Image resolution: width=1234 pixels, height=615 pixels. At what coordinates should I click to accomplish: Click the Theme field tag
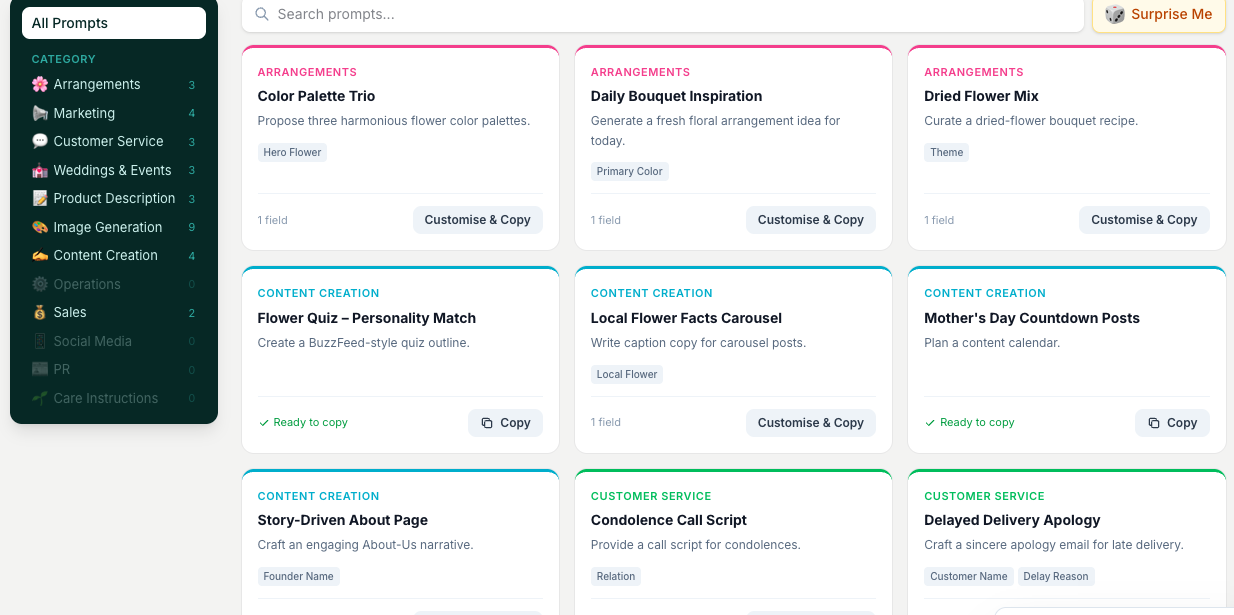(x=947, y=152)
